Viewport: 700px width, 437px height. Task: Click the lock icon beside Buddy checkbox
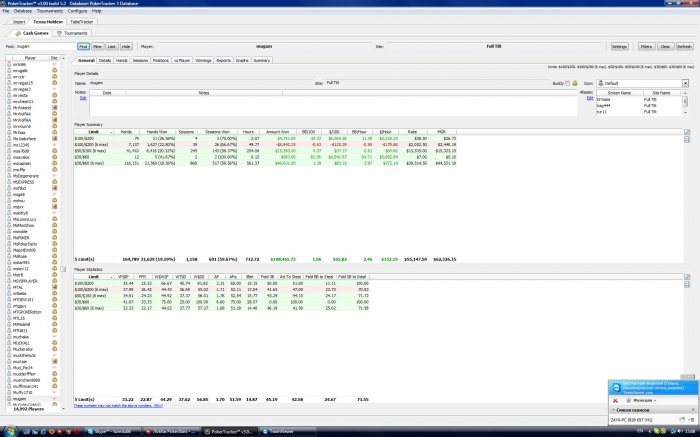pos(575,83)
